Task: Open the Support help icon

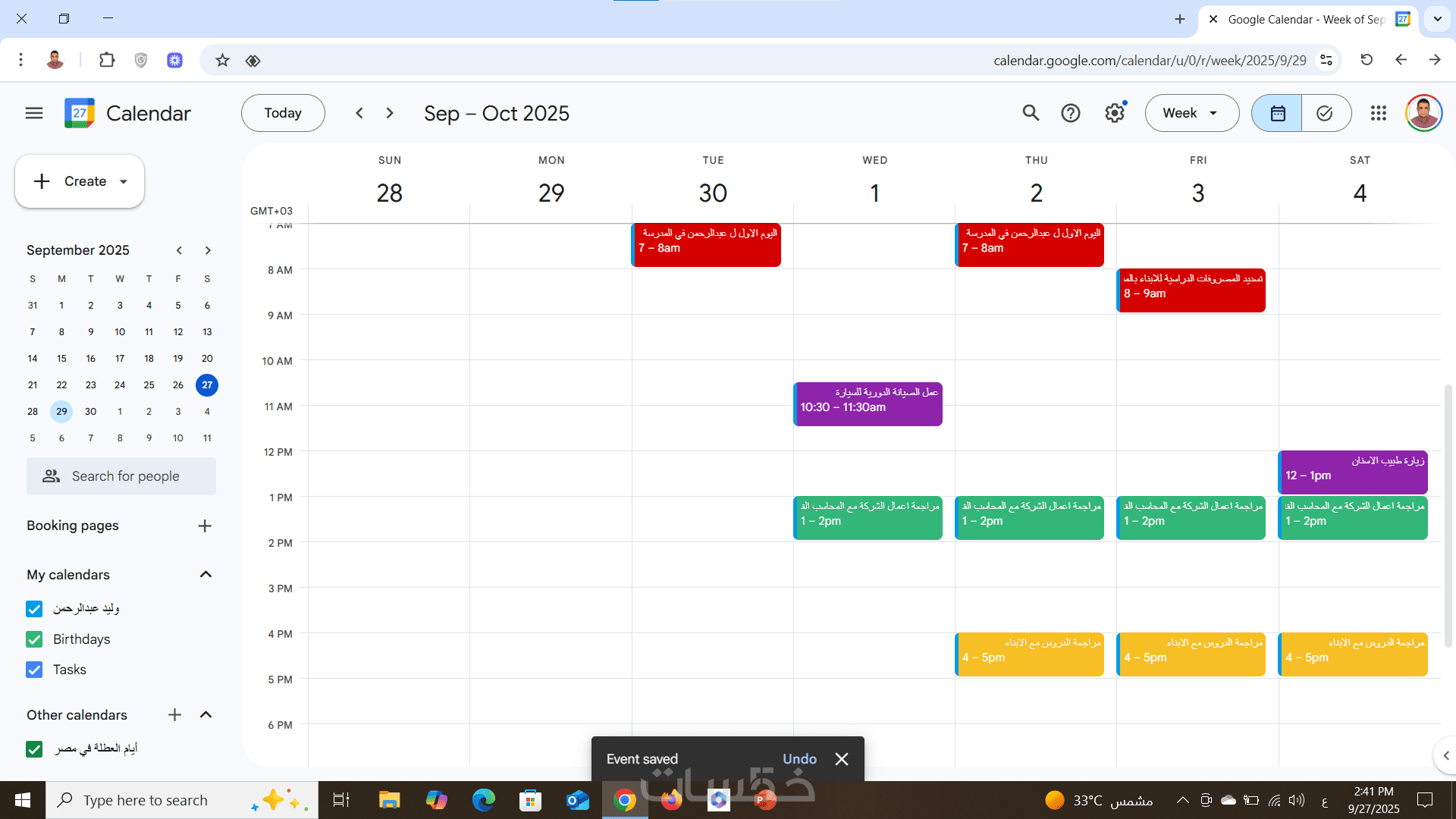Action: tap(1071, 113)
